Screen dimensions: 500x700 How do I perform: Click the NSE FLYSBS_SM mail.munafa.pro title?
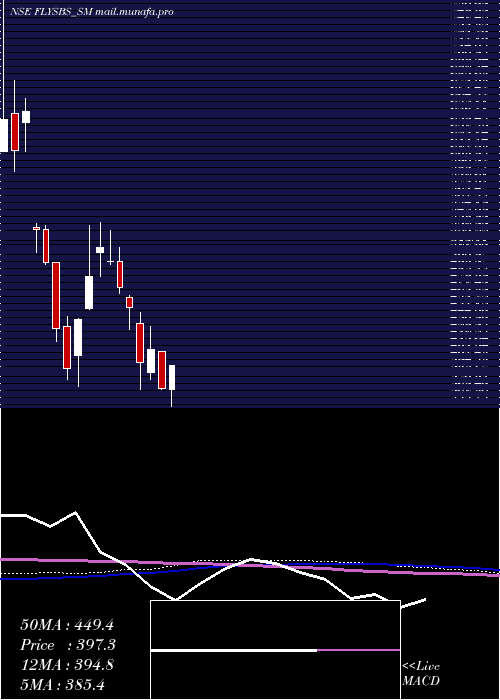click(92, 12)
